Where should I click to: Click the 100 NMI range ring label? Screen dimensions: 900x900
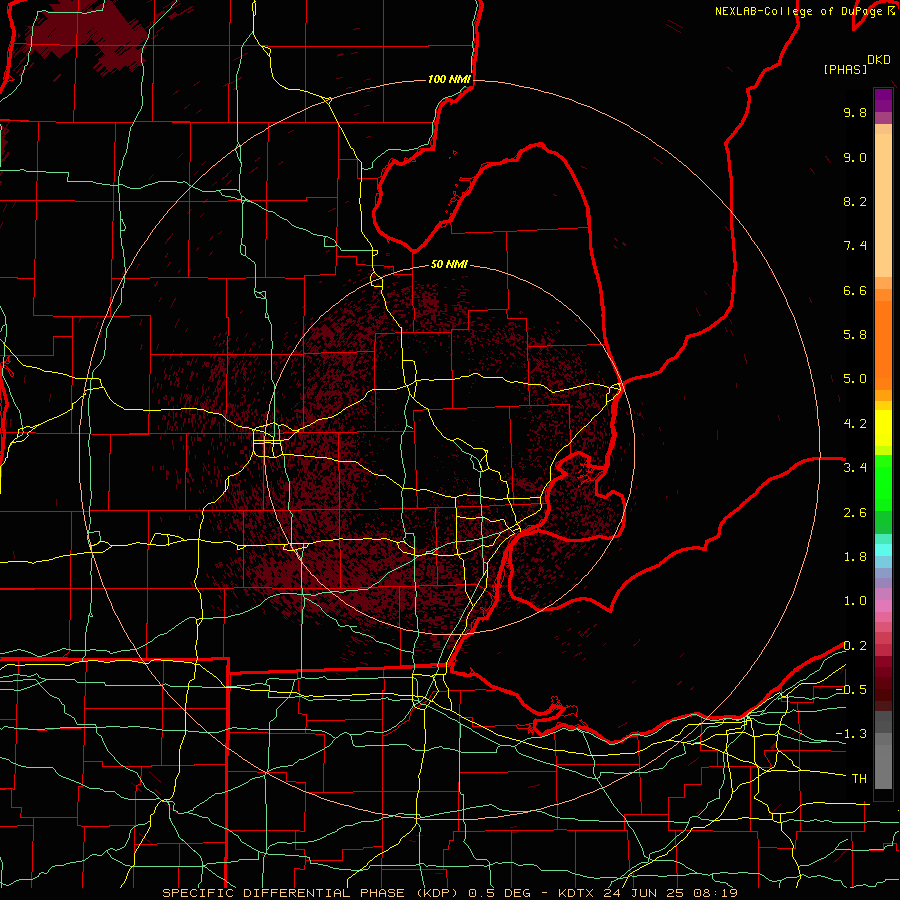click(449, 79)
